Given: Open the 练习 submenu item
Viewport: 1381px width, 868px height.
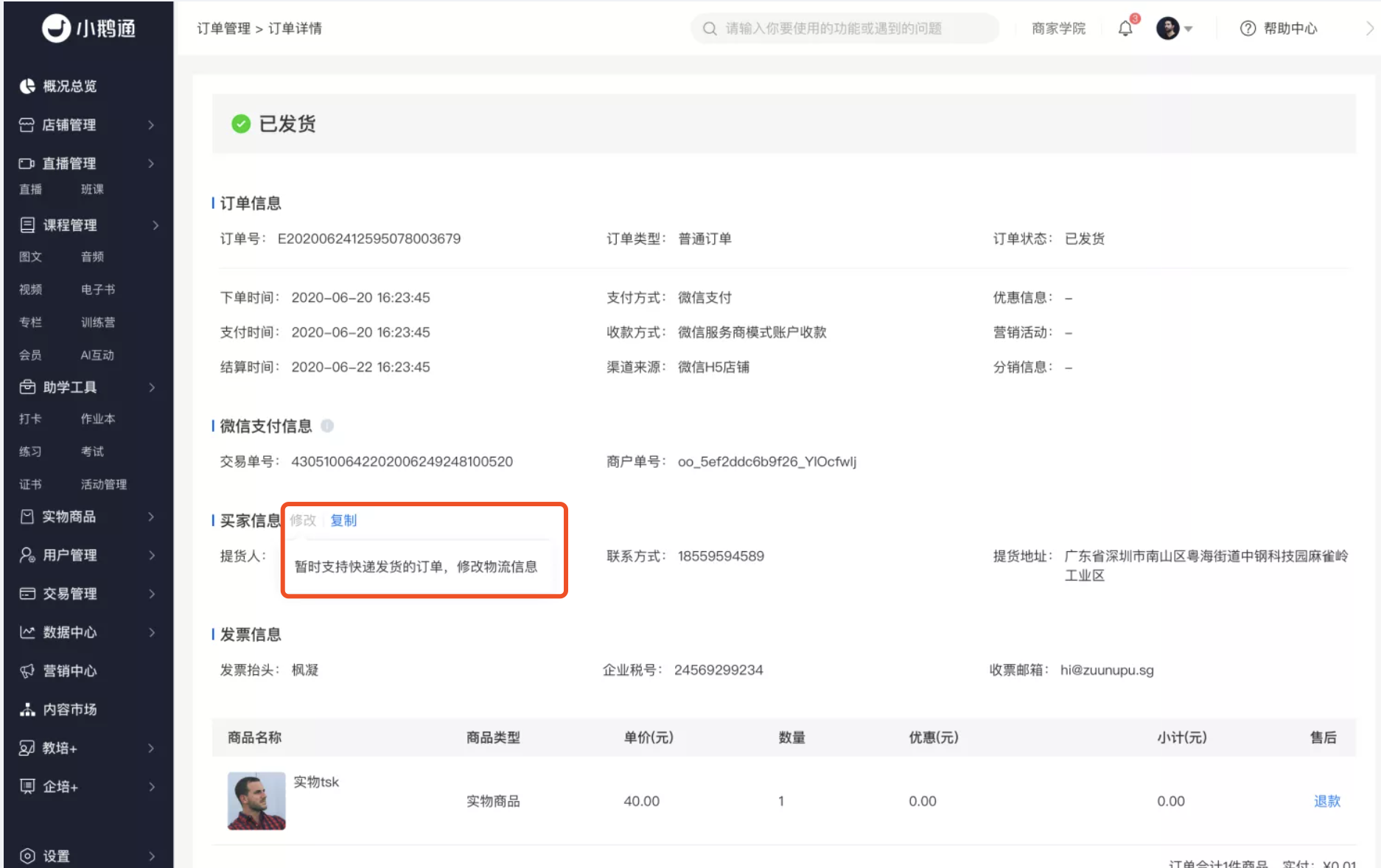Looking at the screenshot, I should coord(30,451).
